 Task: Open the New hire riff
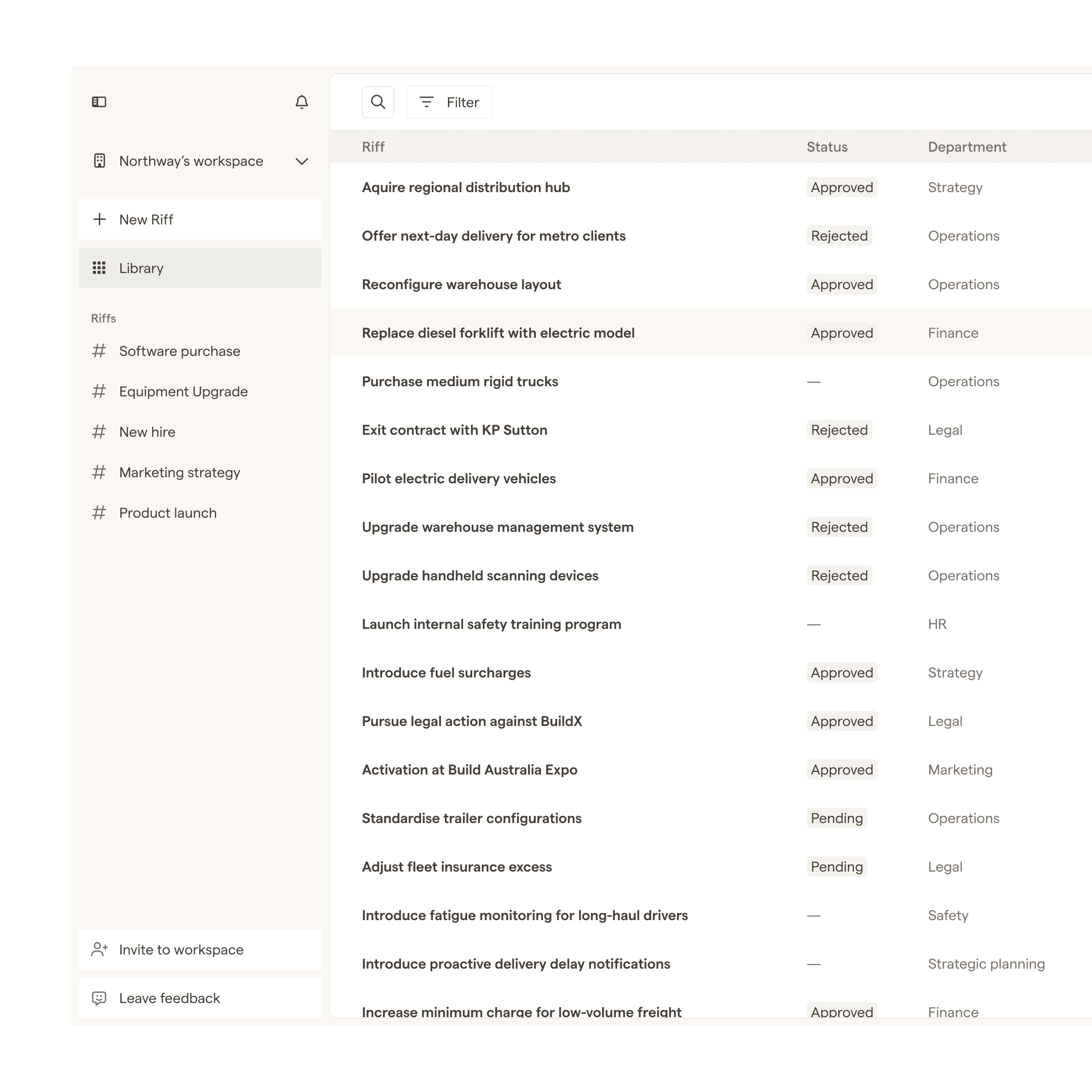(x=147, y=432)
